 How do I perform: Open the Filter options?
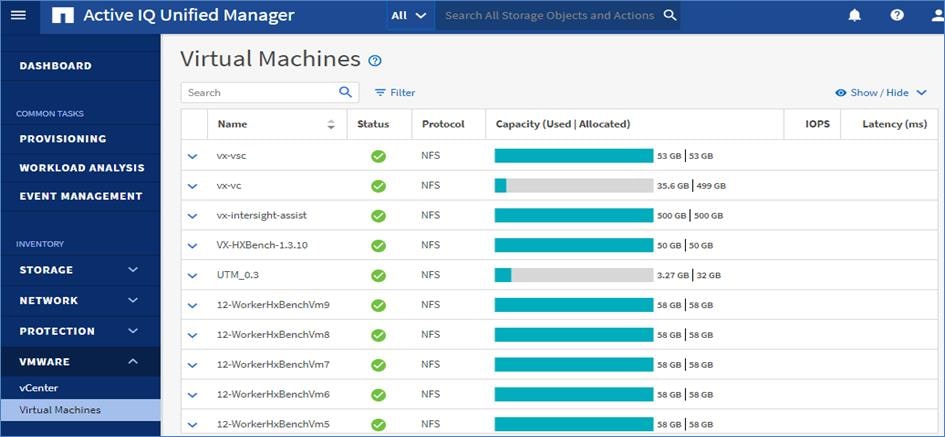(395, 93)
